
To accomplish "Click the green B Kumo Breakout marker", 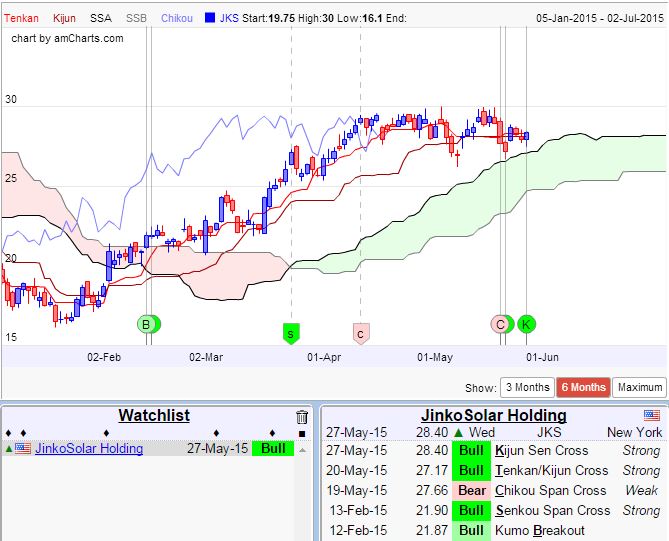I will (x=146, y=324).
